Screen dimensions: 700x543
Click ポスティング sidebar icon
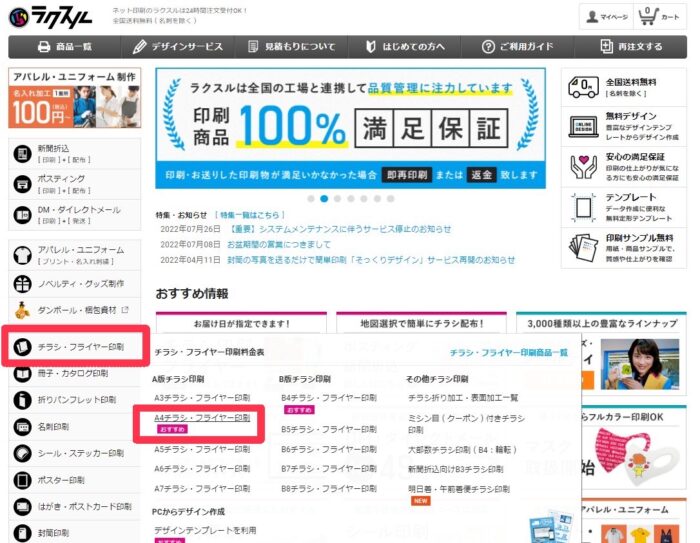[22, 184]
